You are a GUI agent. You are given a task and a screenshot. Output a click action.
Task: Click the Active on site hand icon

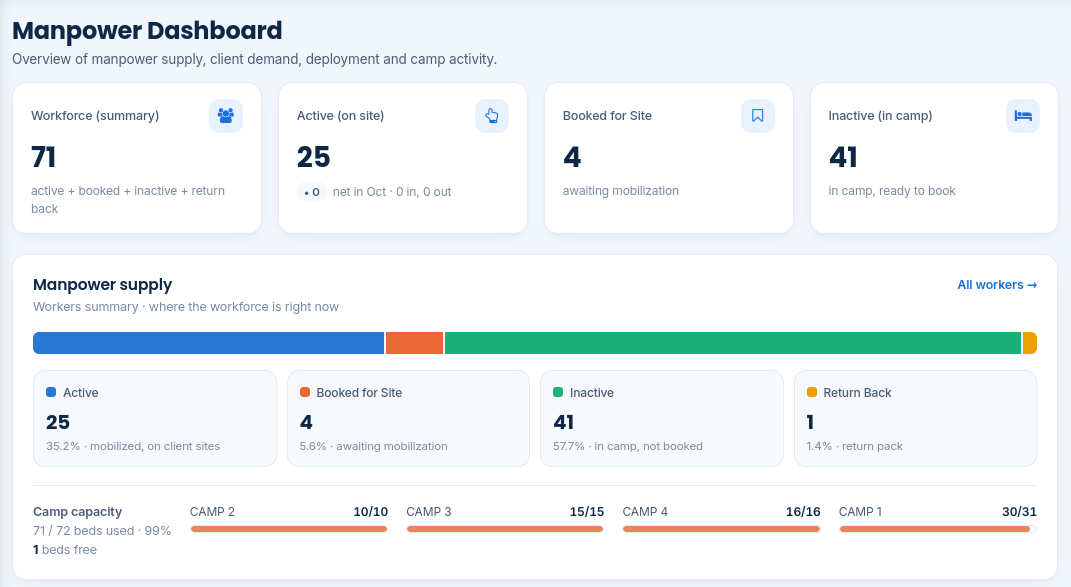point(492,115)
